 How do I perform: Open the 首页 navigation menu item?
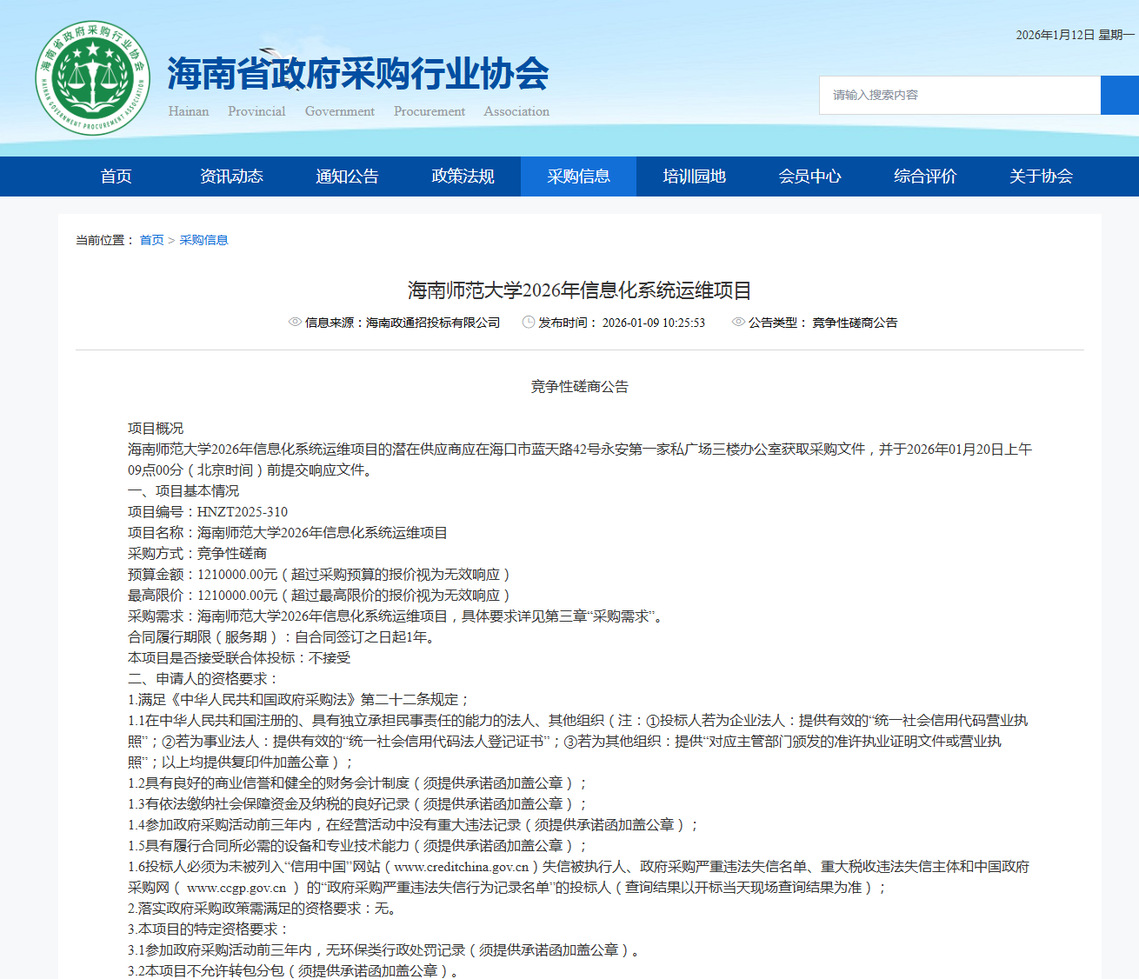116,176
